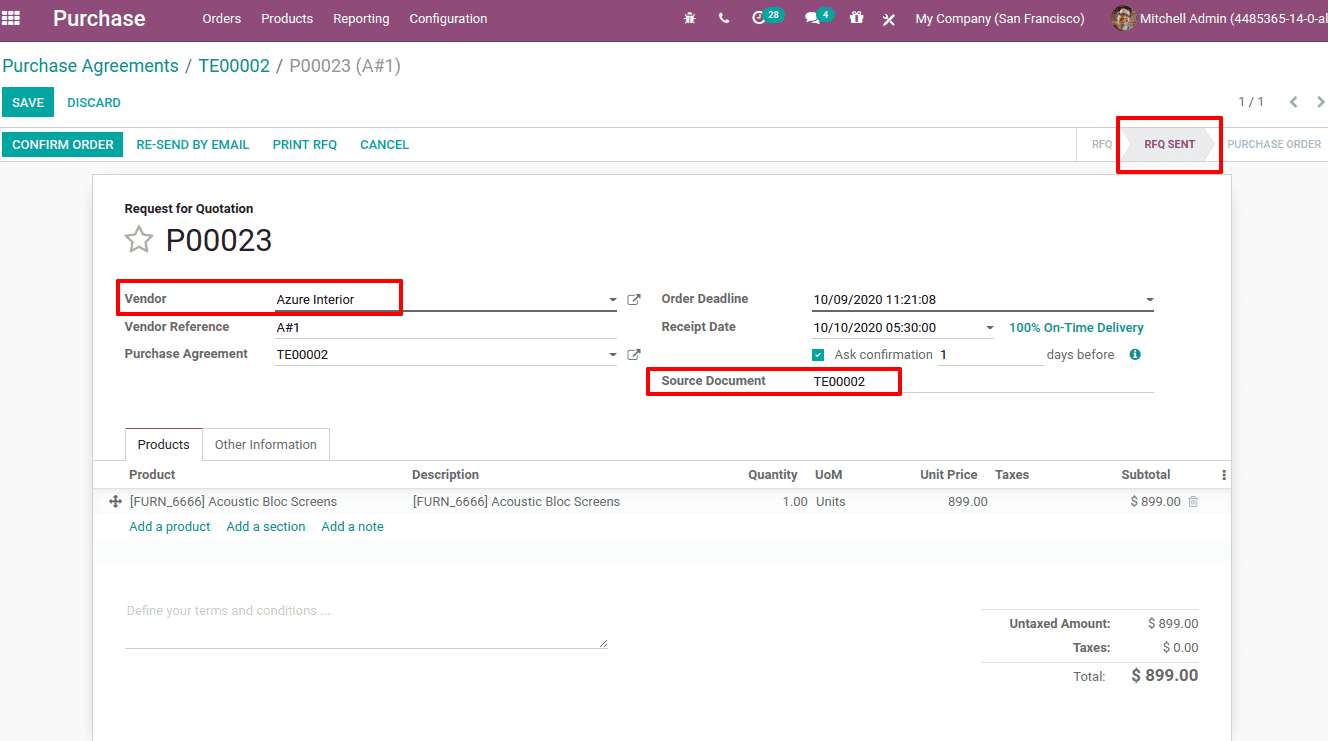The width and height of the screenshot is (1328, 741).
Task: Go to Purchase Agreements breadcrumb
Action: coord(90,66)
